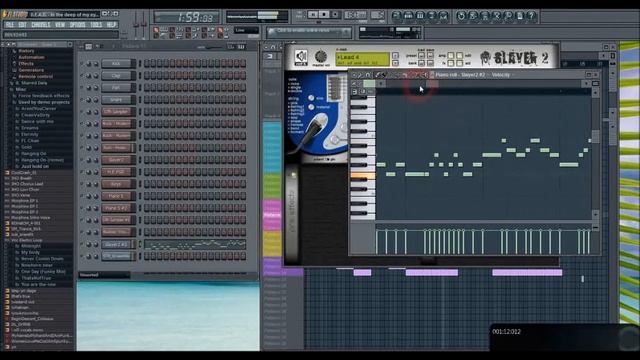This screenshot has width=640, height=360.
Task: Click the Record transport button
Action: [335, 15]
